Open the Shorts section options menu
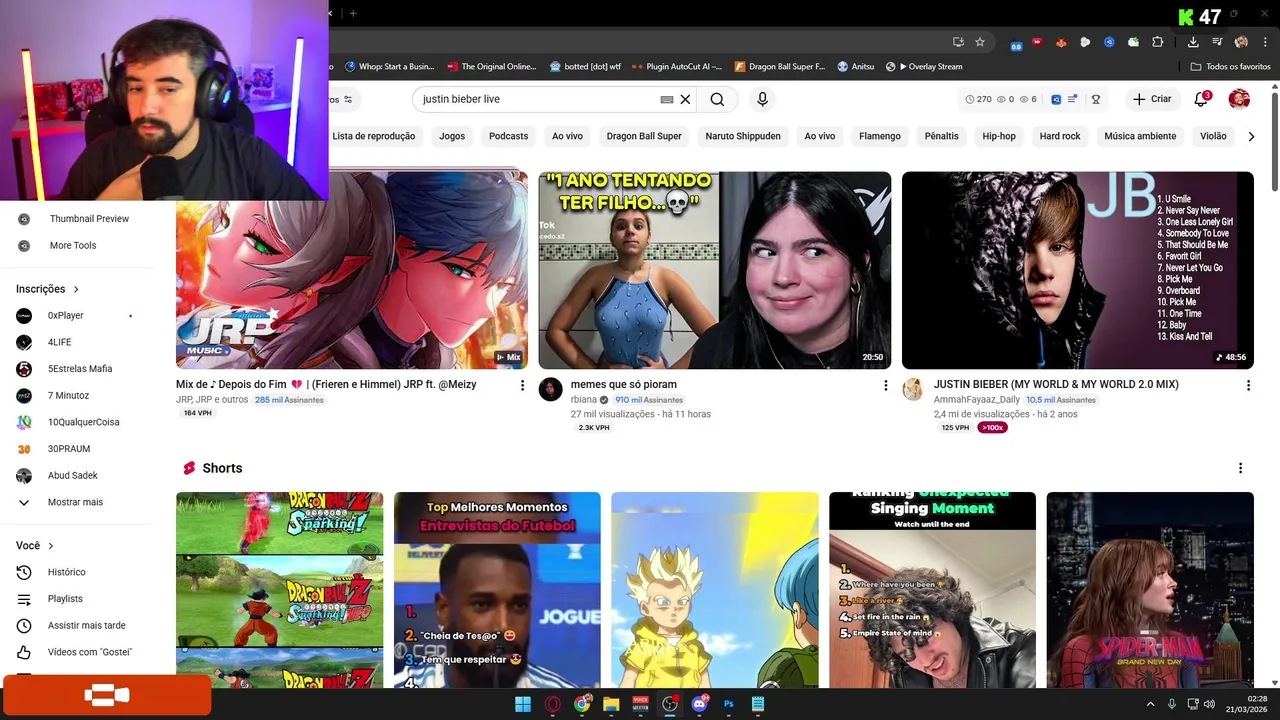 point(1240,468)
